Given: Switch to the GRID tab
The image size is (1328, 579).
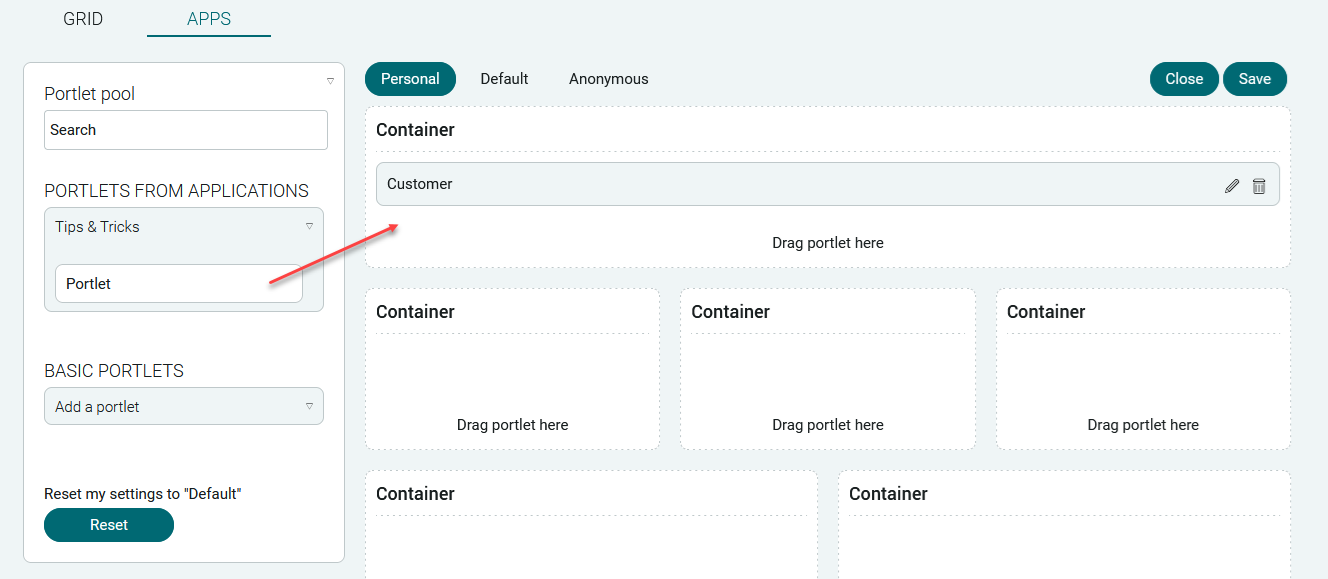Looking at the screenshot, I should [83, 19].
